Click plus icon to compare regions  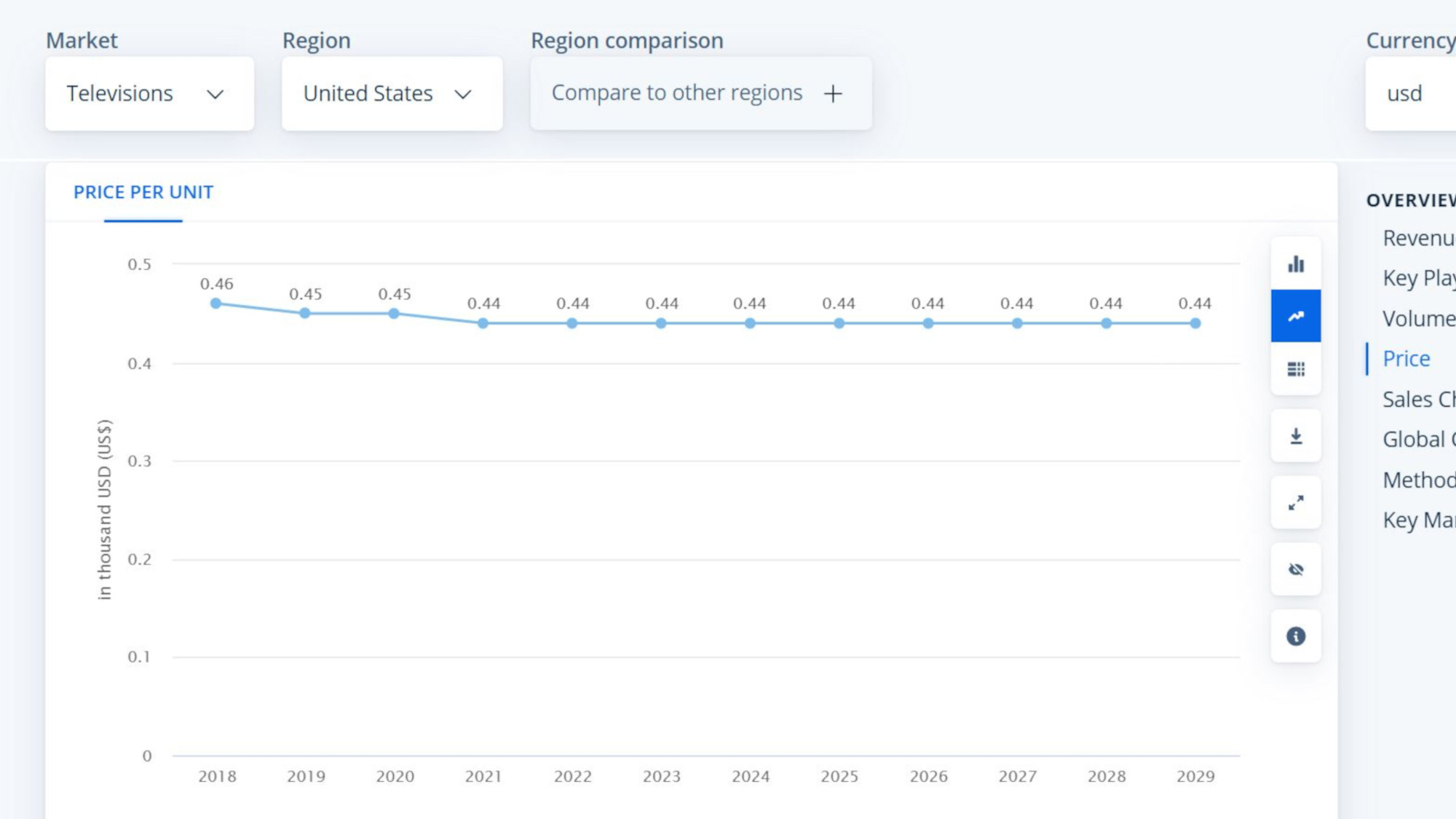click(833, 94)
